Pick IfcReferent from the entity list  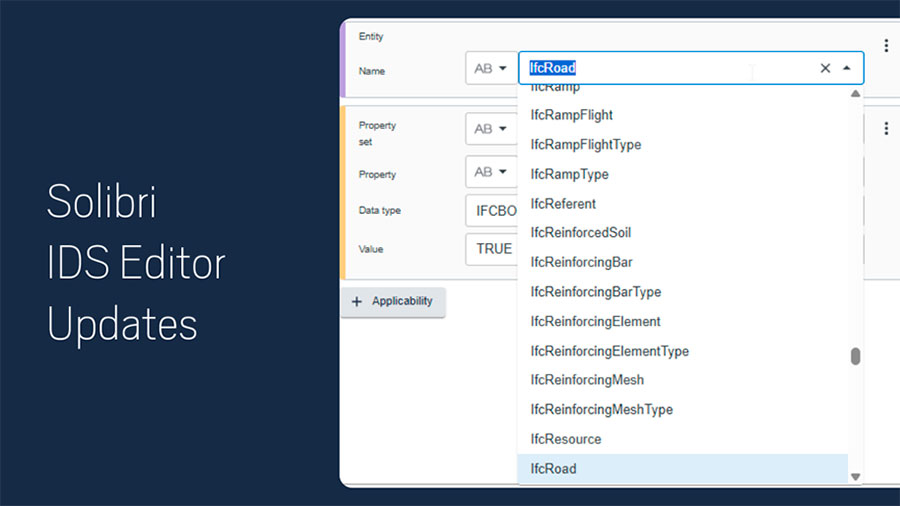click(x=563, y=204)
